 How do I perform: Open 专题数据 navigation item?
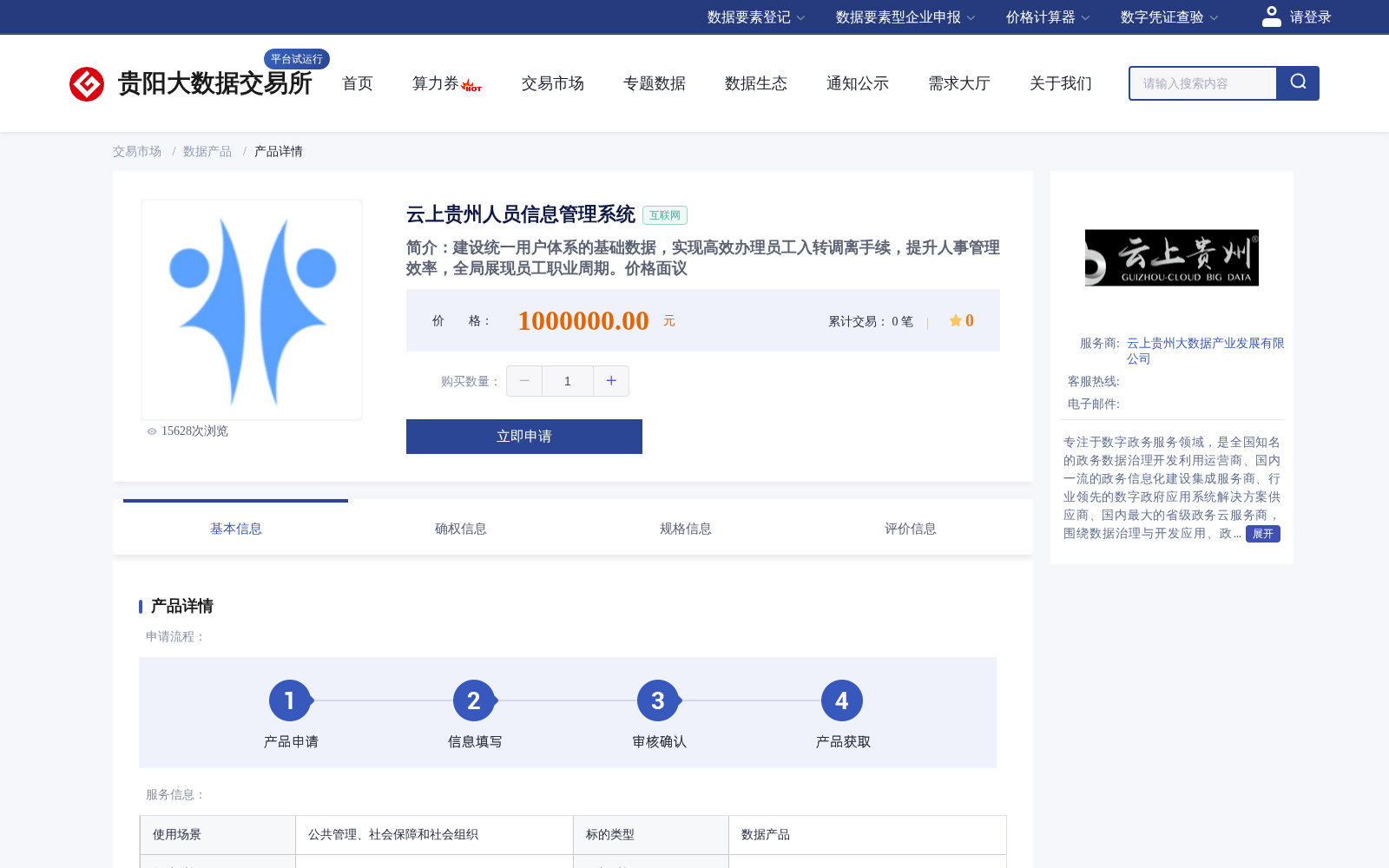click(x=655, y=83)
